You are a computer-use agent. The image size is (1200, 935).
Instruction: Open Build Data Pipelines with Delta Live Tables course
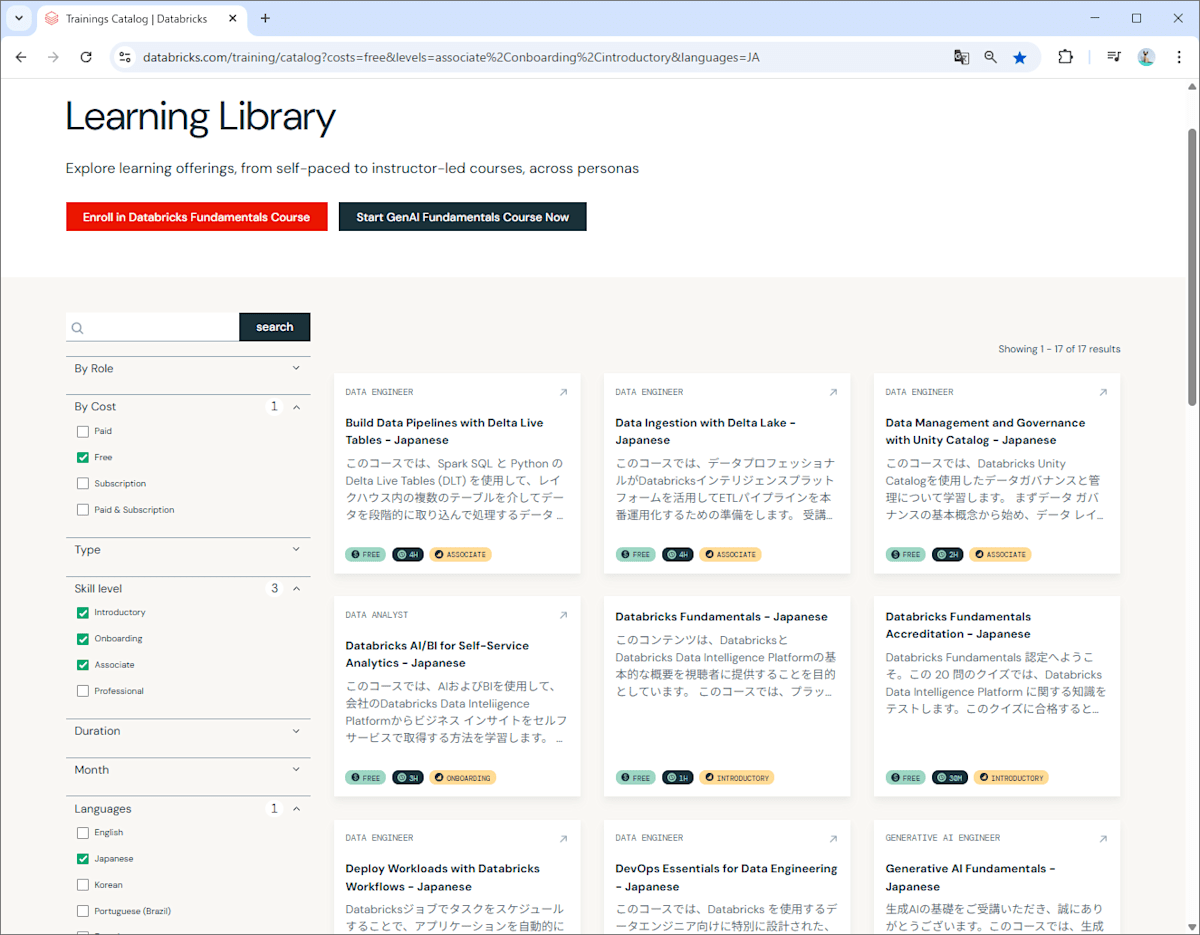[x=444, y=431]
